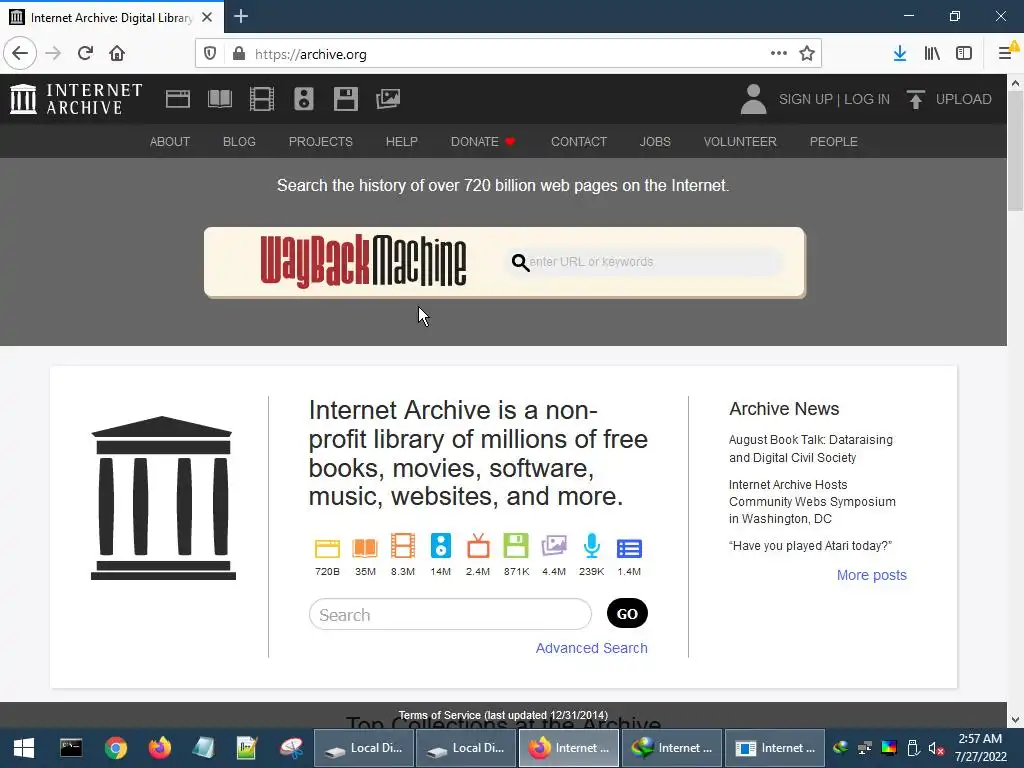Launch Chrome from the taskbar

[x=116, y=748]
